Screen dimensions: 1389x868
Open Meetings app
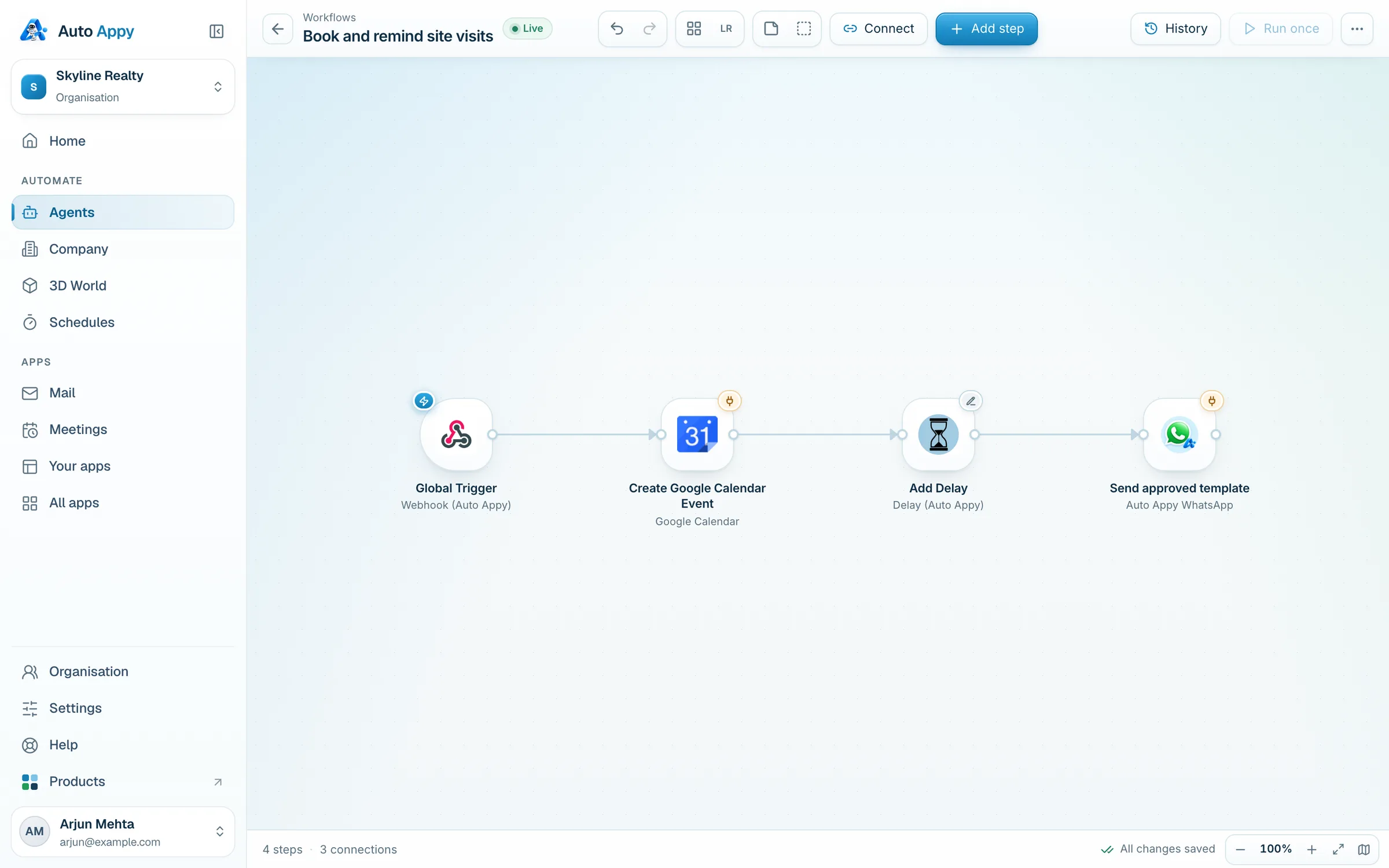[123, 429]
